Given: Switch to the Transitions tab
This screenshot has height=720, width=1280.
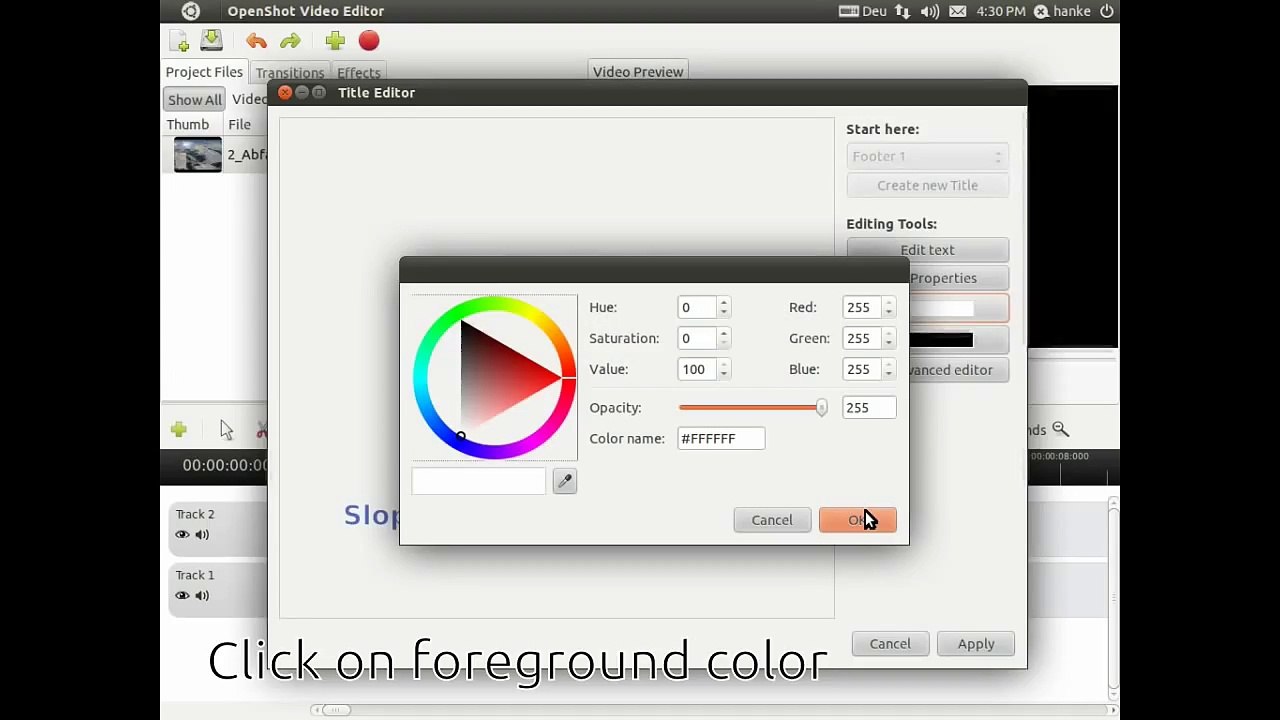Looking at the screenshot, I should (289, 73).
